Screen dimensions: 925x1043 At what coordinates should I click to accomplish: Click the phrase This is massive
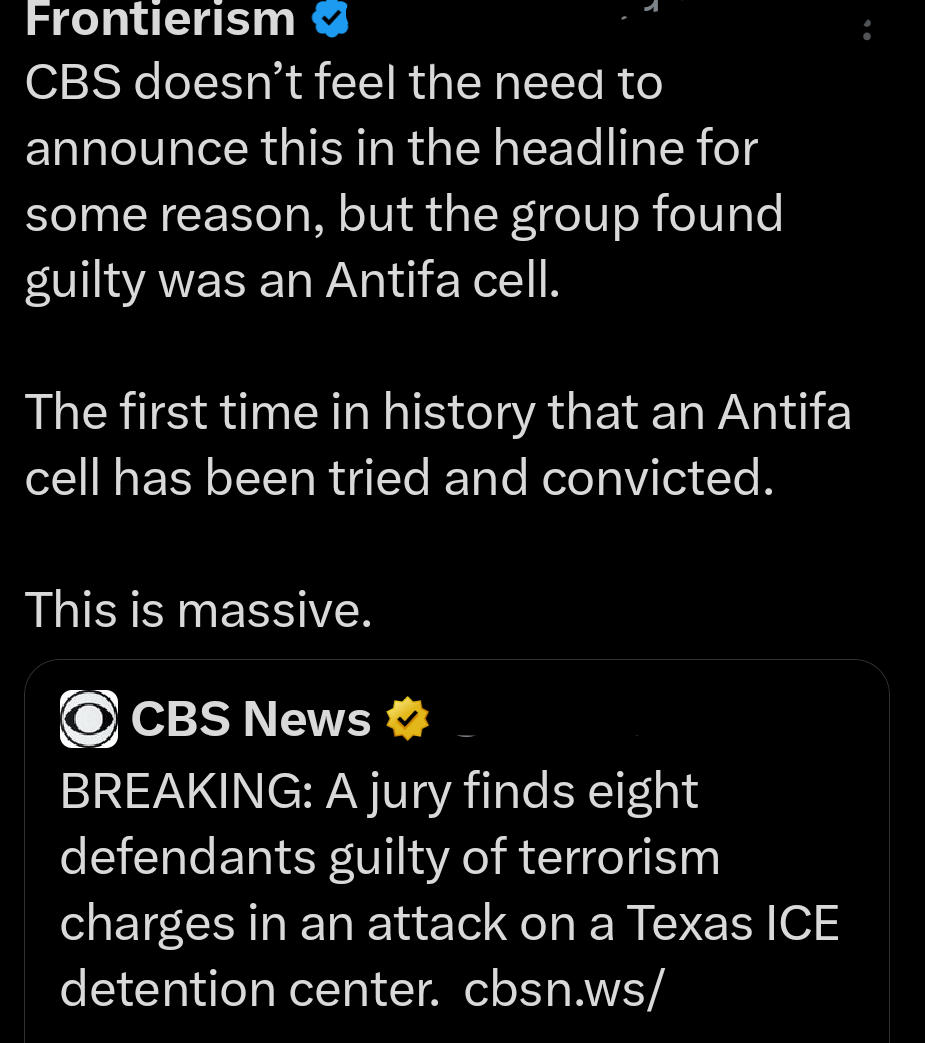click(x=197, y=609)
